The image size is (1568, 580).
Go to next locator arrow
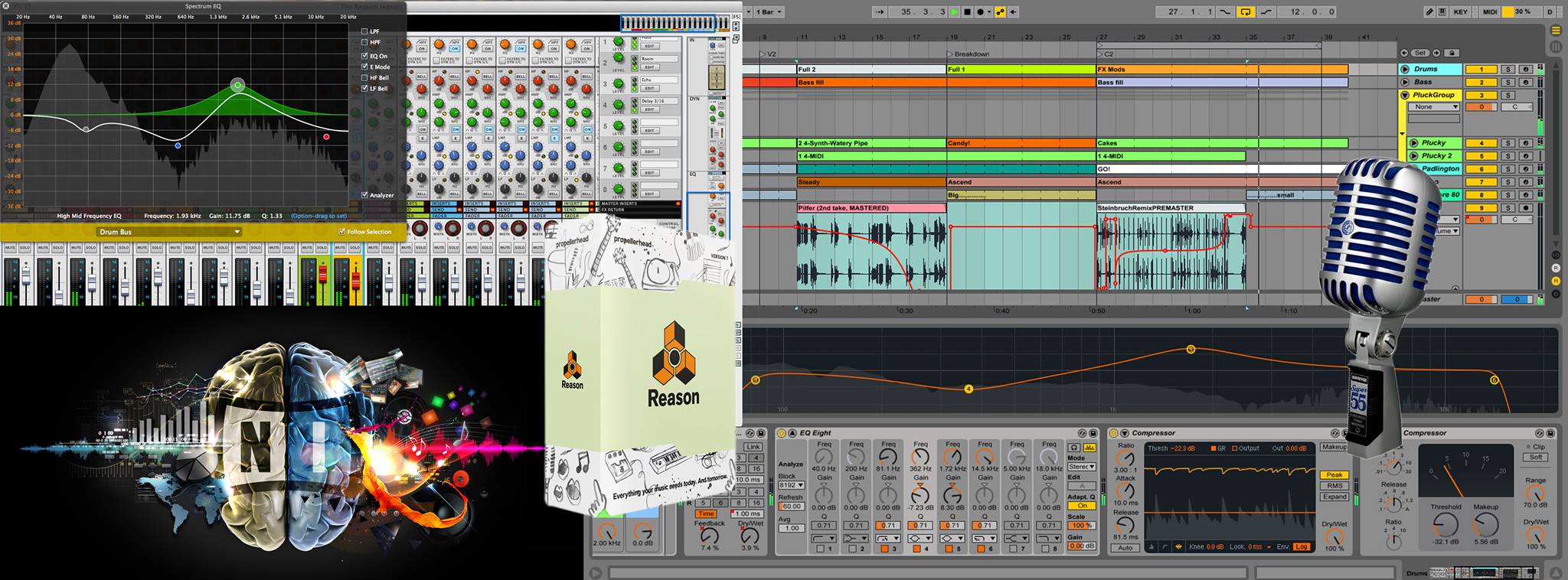coord(1436,53)
